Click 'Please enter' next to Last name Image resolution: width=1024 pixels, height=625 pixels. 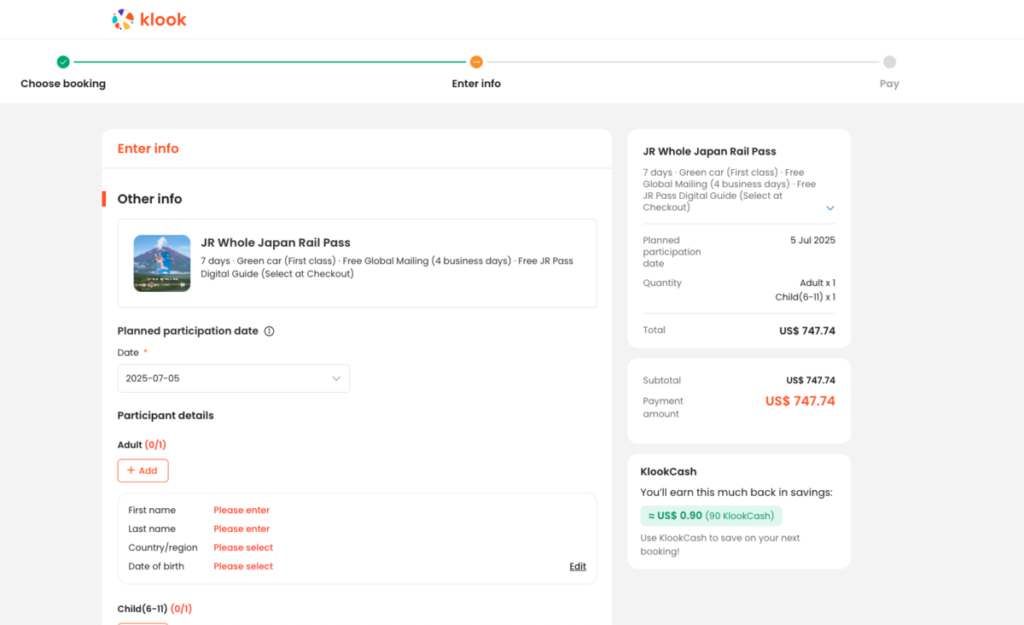pyautogui.click(x=242, y=529)
